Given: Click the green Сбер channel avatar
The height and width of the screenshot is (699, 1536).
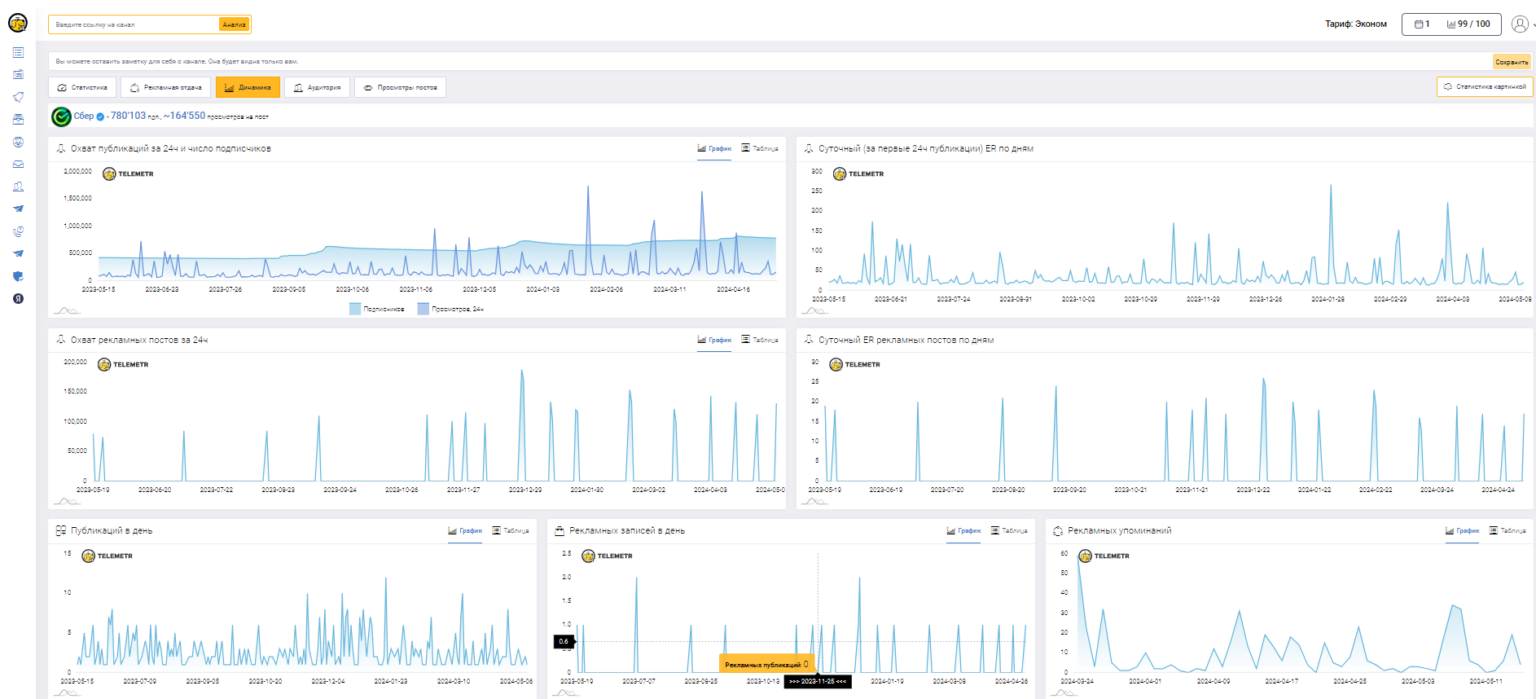Looking at the screenshot, I should pos(61,117).
